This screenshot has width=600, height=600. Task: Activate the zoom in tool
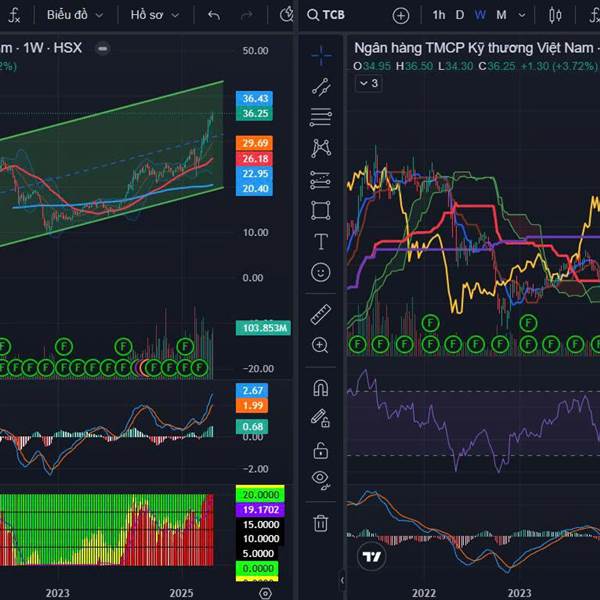(x=320, y=345)
